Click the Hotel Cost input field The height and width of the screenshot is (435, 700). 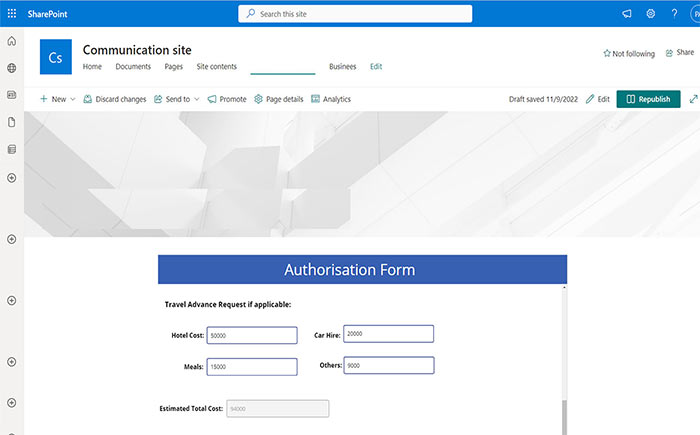pyautogui.click(x=252, y=336)
